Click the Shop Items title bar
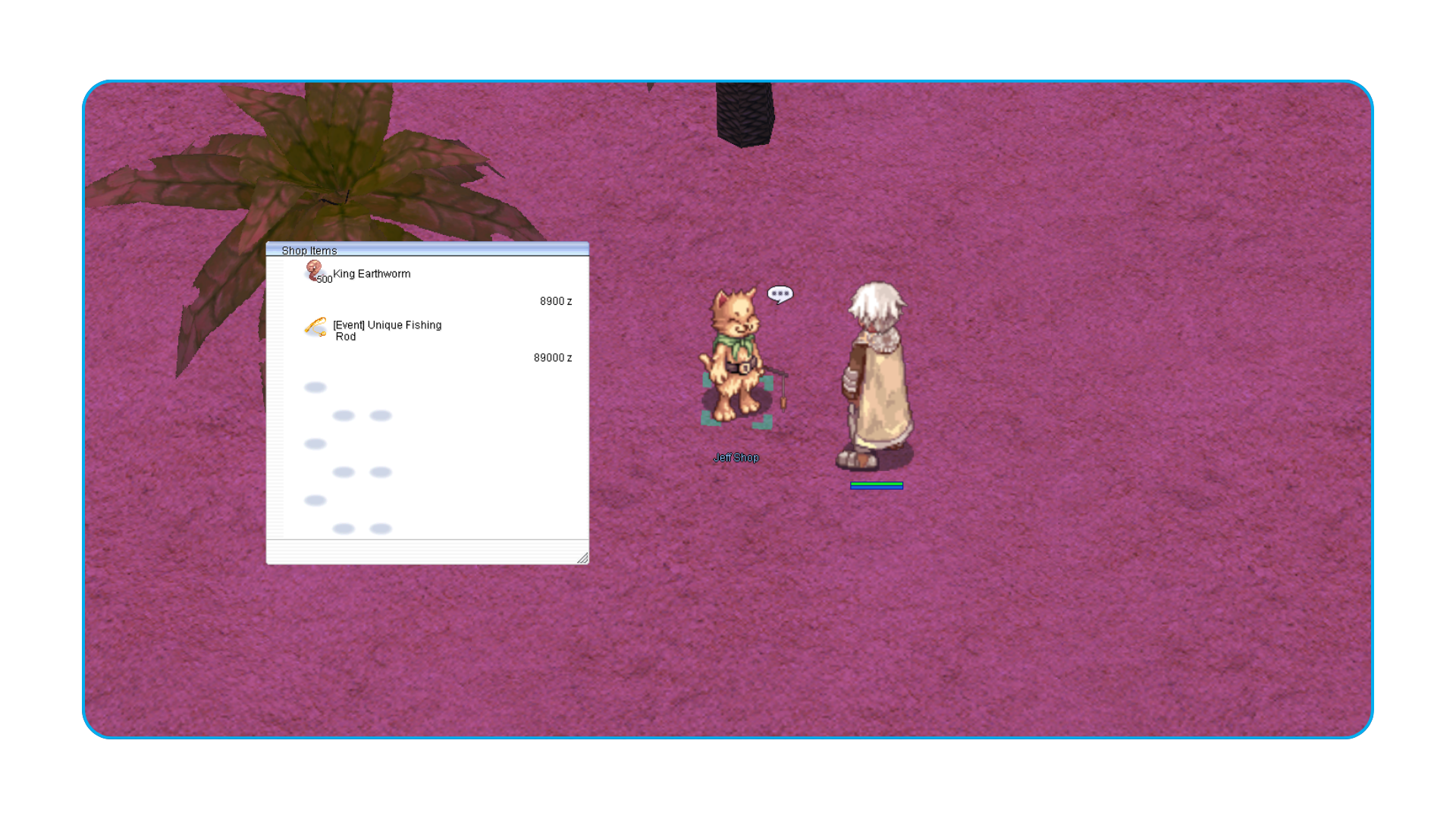This screenshot has width=1456, height=819. tap(427, 249)
